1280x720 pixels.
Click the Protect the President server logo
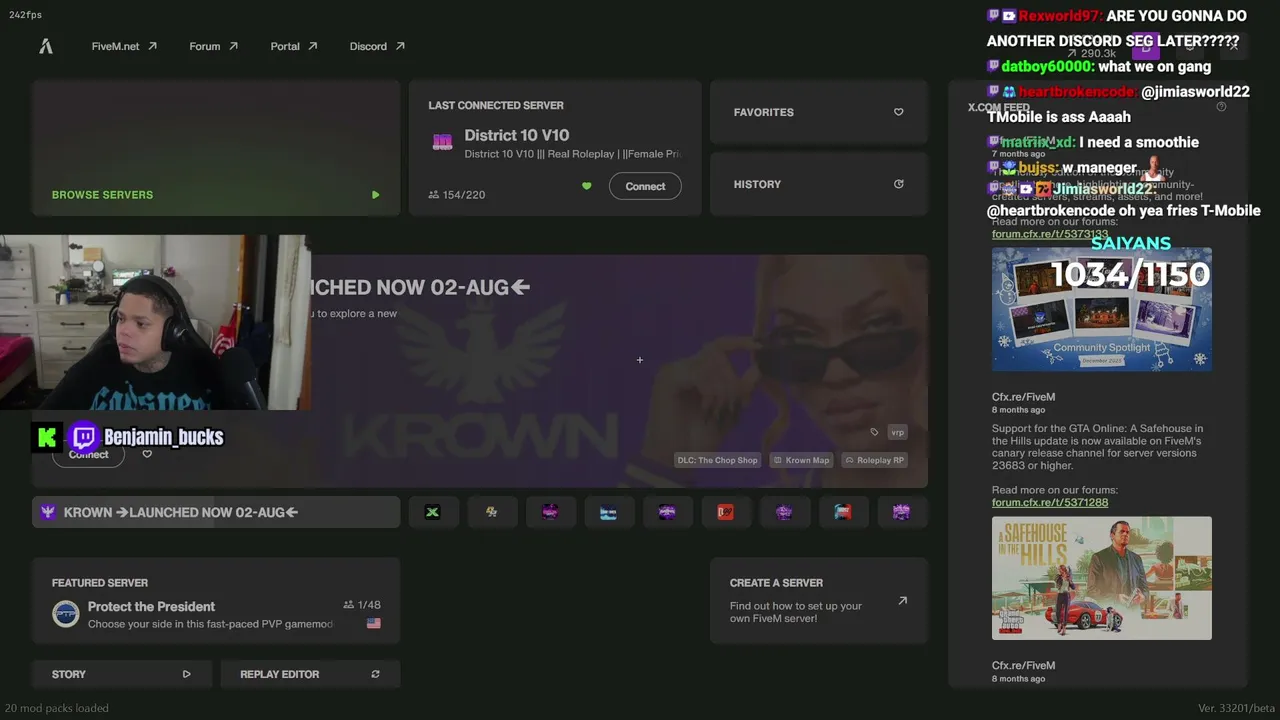click(x=66, y=614)
